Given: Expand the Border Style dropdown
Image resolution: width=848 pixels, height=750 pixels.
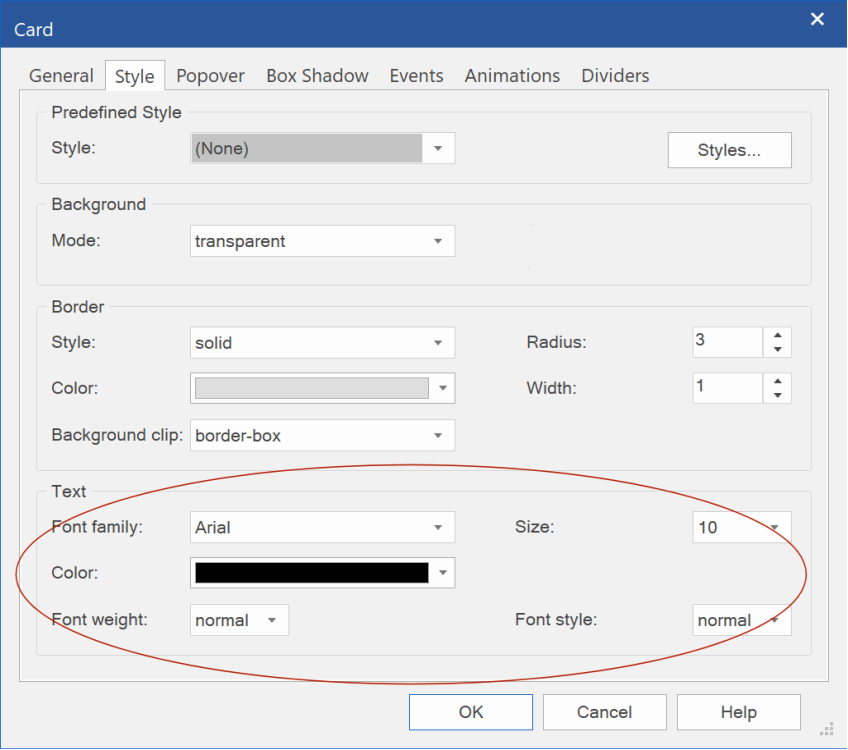Looking at the screenshot, I should point(438,343).
